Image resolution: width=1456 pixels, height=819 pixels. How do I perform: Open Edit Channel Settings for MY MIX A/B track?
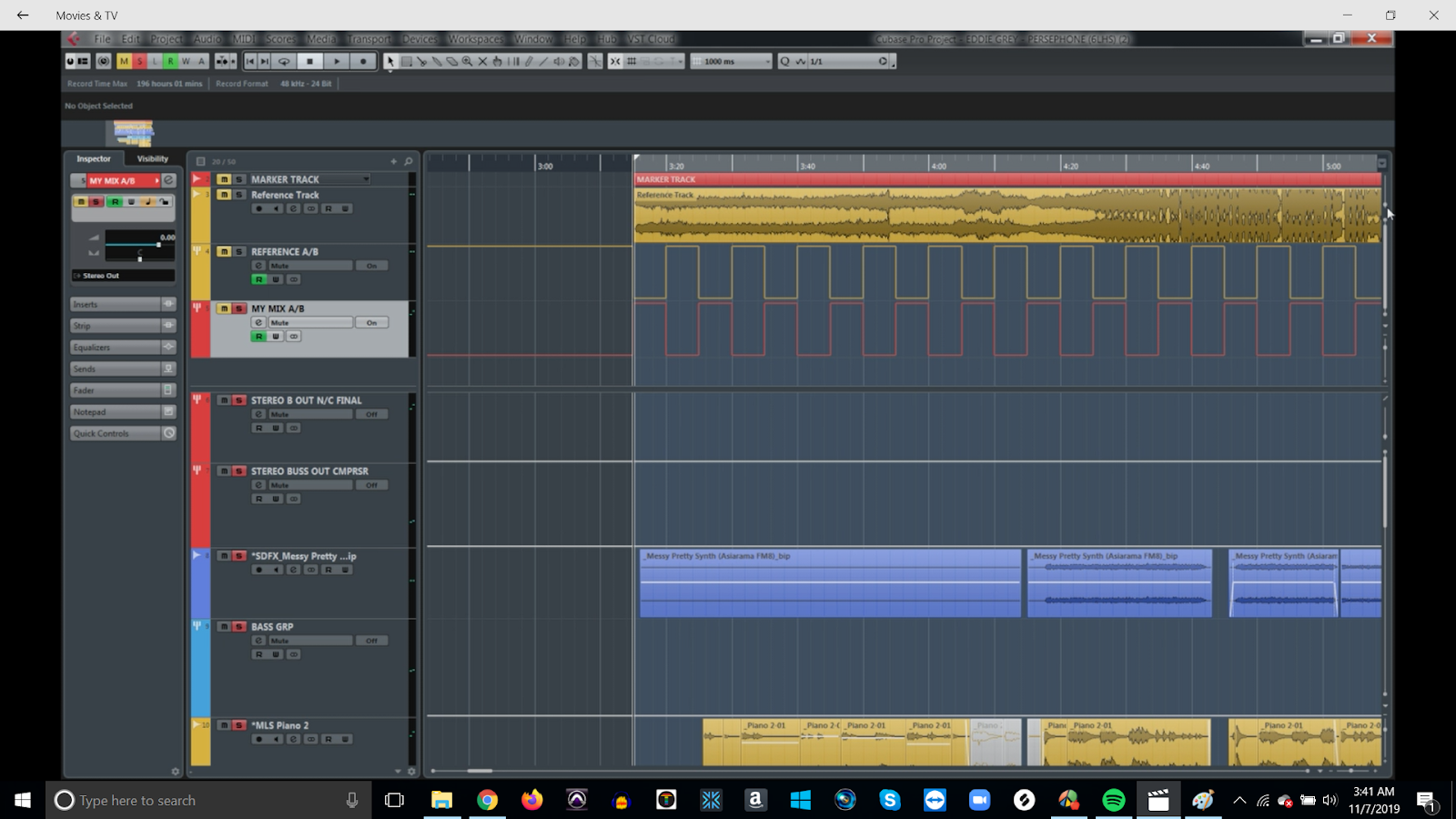(x=258, y=323)
